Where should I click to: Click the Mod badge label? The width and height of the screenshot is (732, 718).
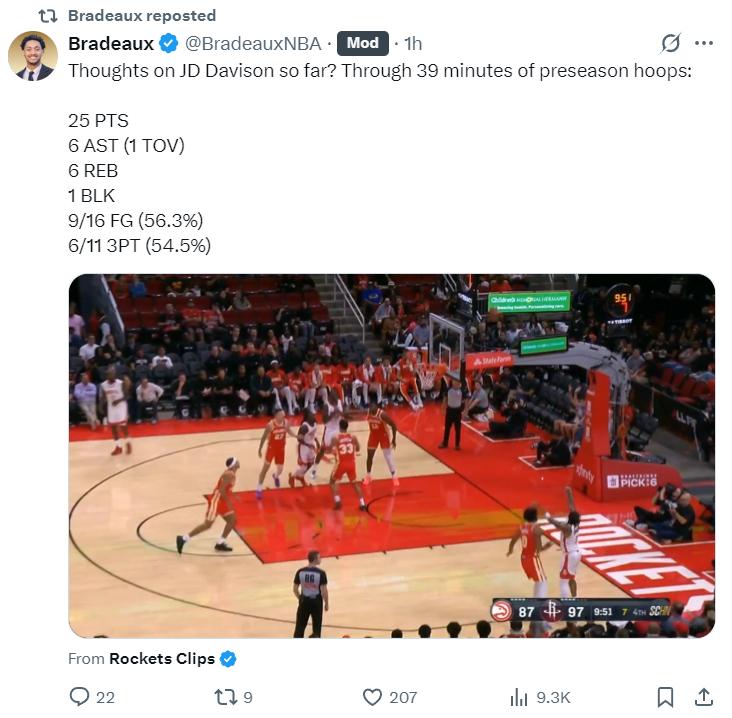tap(363, 43)
